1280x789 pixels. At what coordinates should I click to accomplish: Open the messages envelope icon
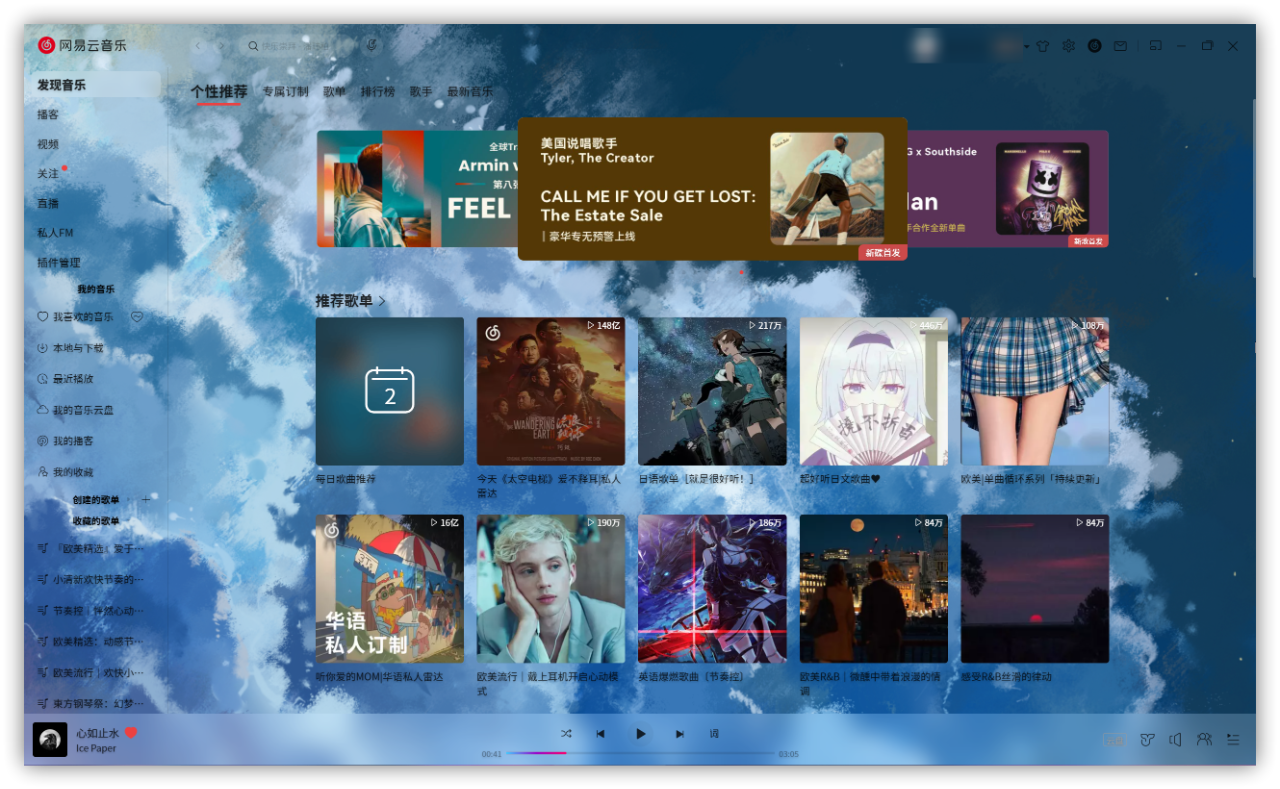[1120, 46]
